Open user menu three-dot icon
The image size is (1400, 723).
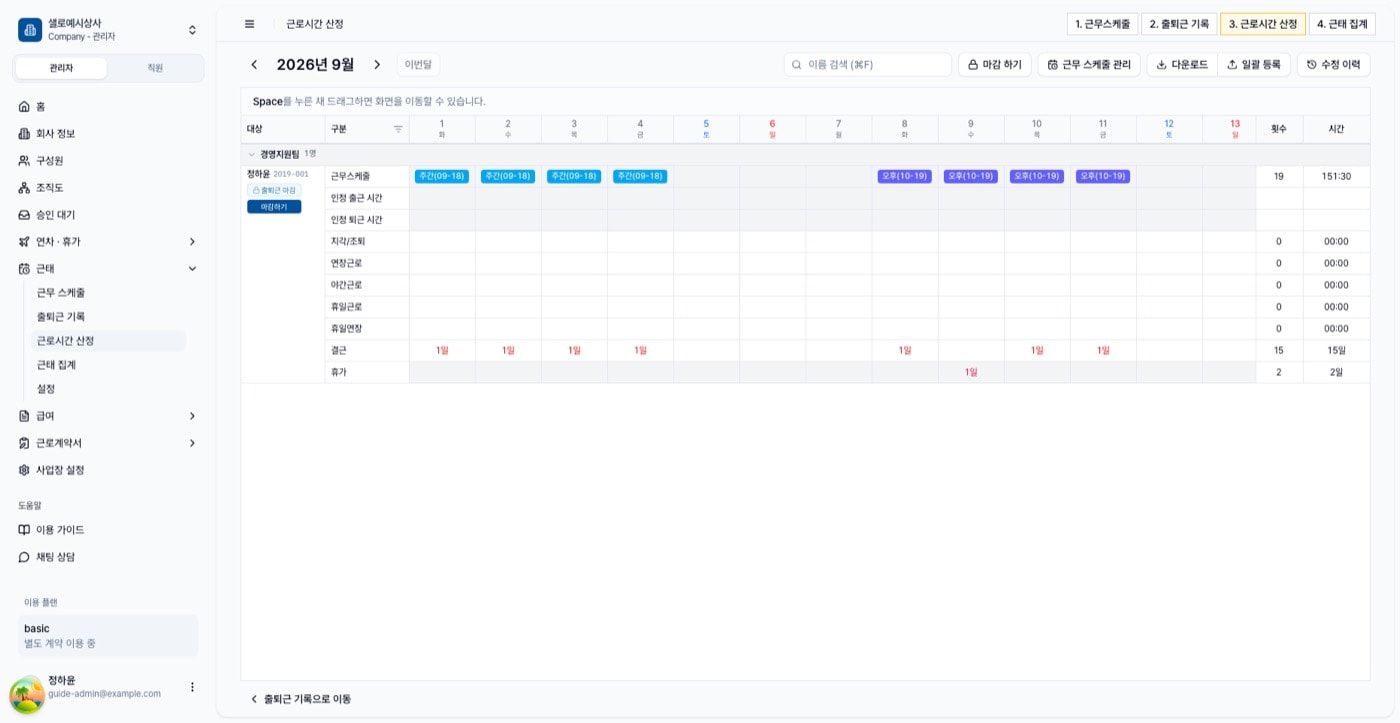pyautogui.click(x=192, y=687)
